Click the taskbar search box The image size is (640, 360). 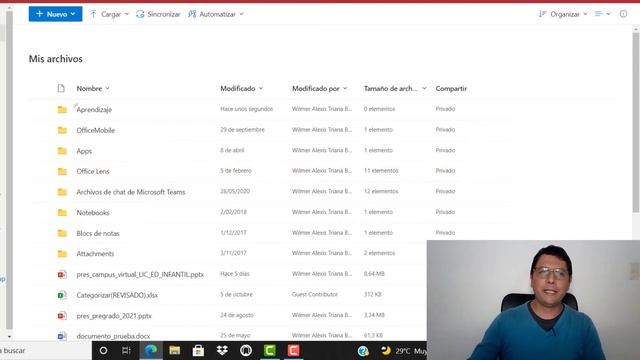(46, 351)
